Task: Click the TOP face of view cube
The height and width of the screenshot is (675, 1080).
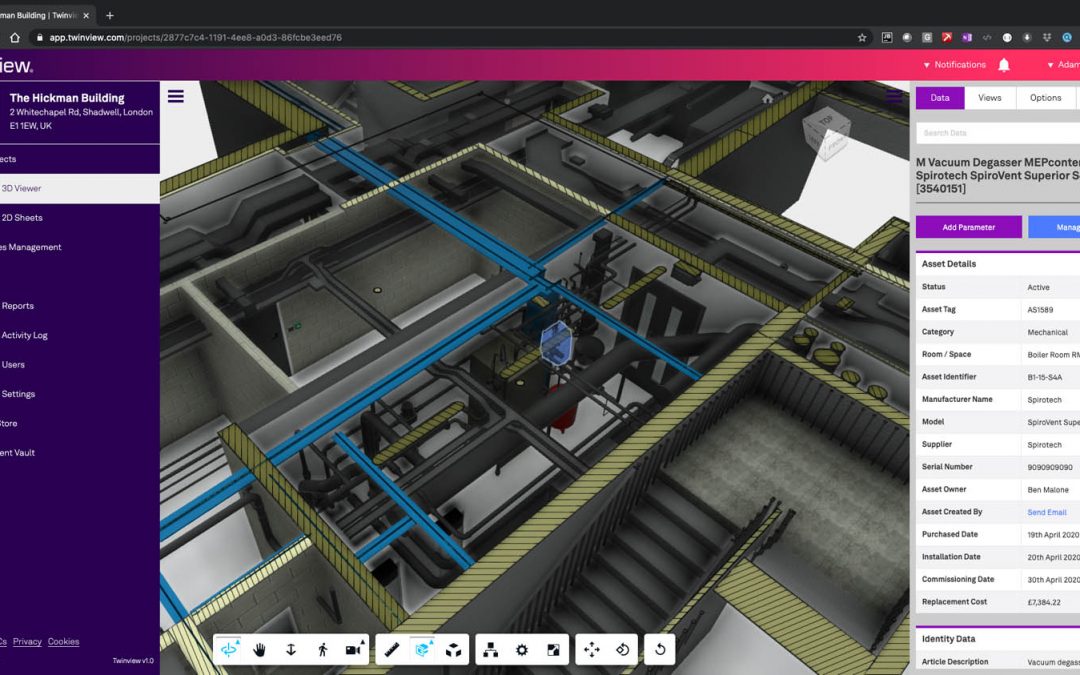Action: click(825, 121)
